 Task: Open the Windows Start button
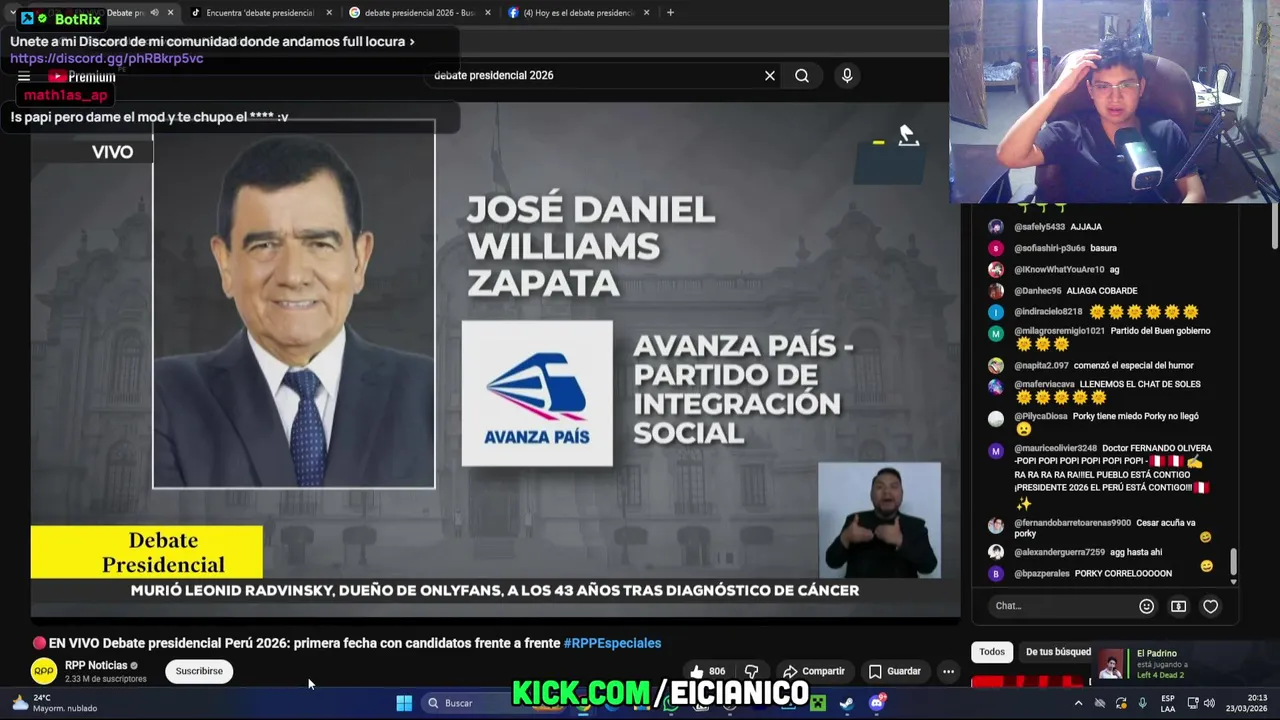pyautogui.click(x=404, y=703)
